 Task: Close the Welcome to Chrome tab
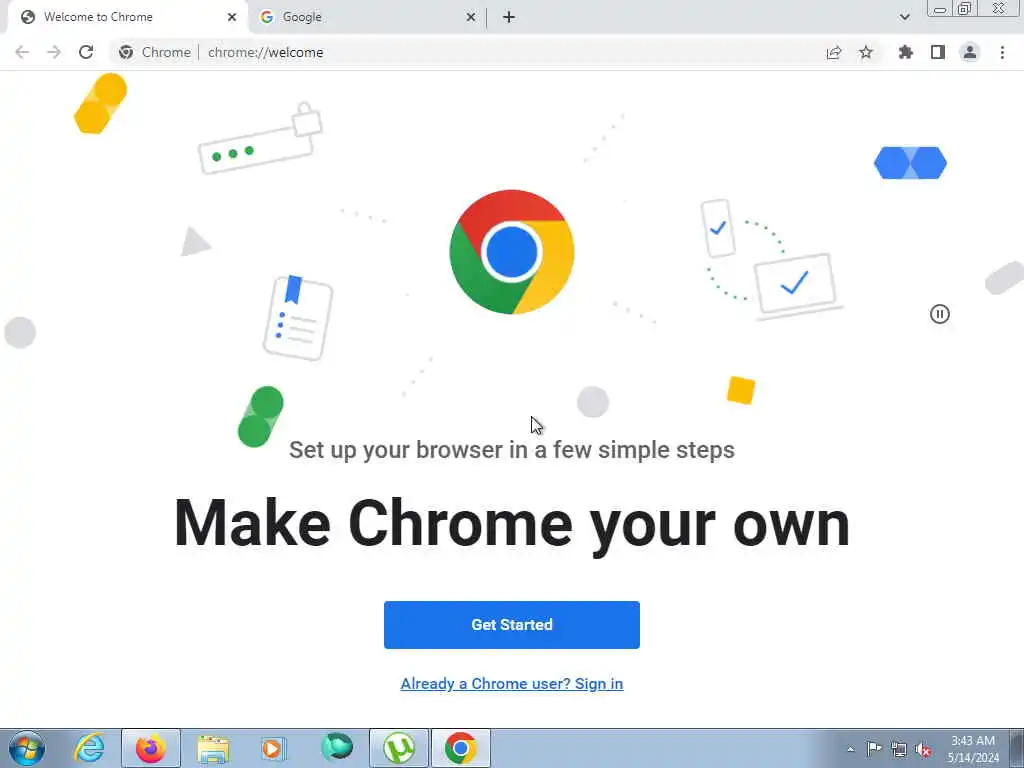[232, 18]
